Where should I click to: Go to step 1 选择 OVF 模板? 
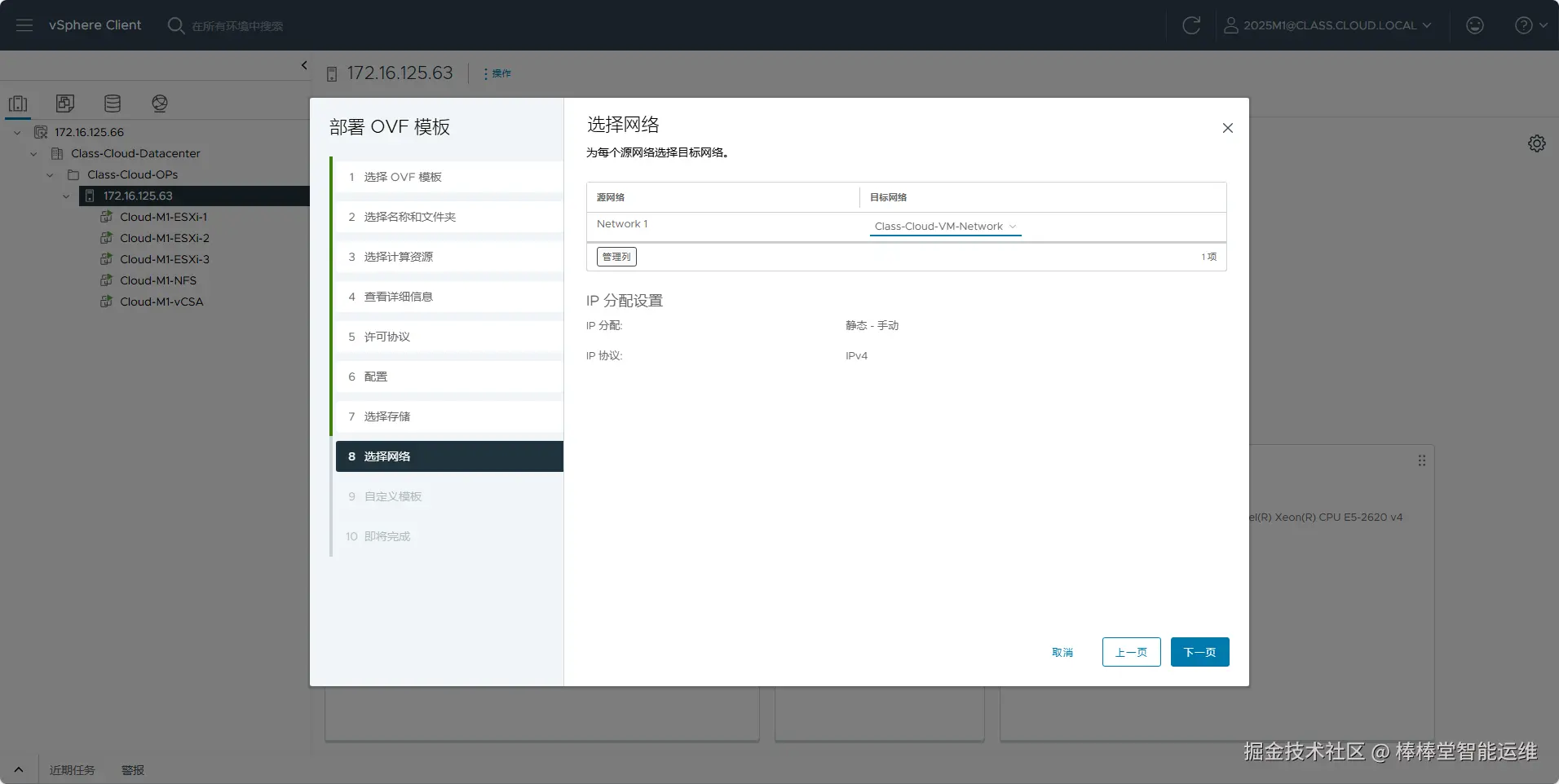(449, 177)
